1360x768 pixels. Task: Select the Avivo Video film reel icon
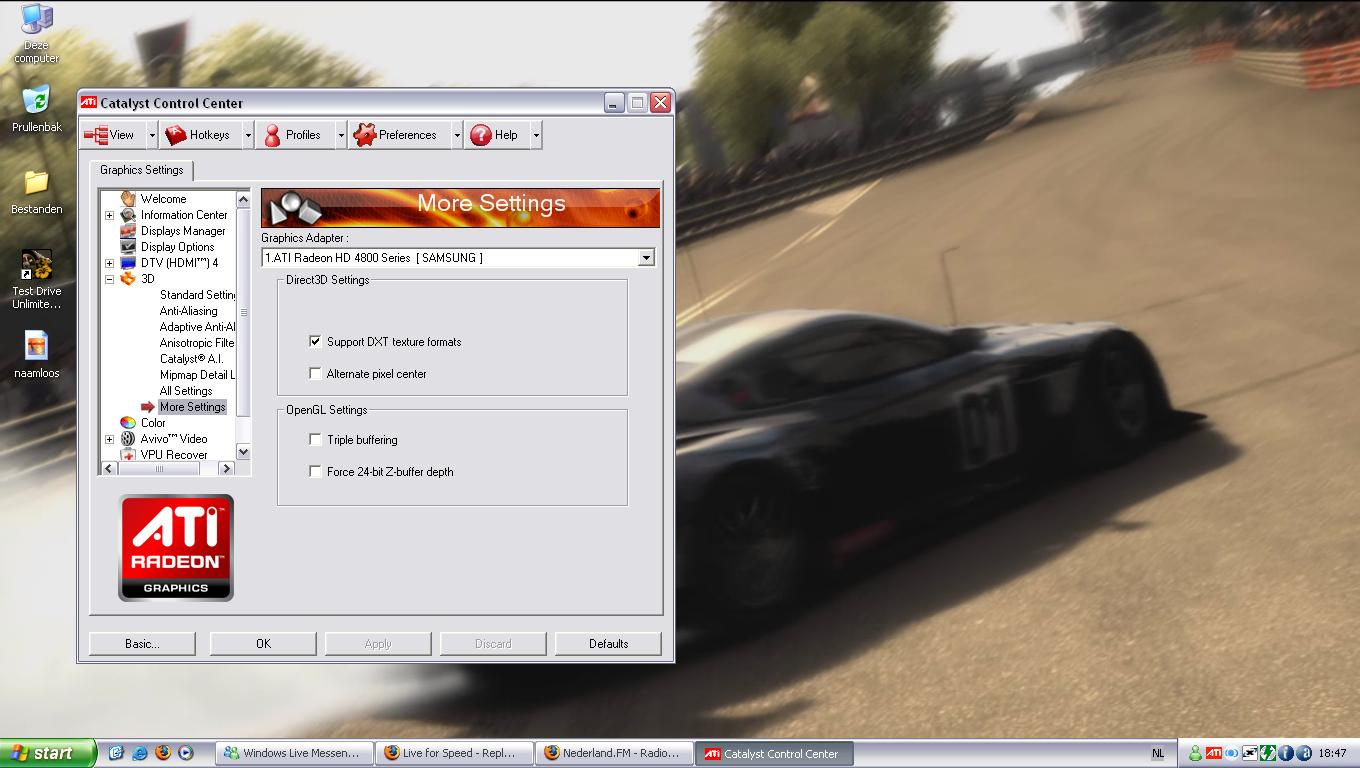tap(128, 439)
